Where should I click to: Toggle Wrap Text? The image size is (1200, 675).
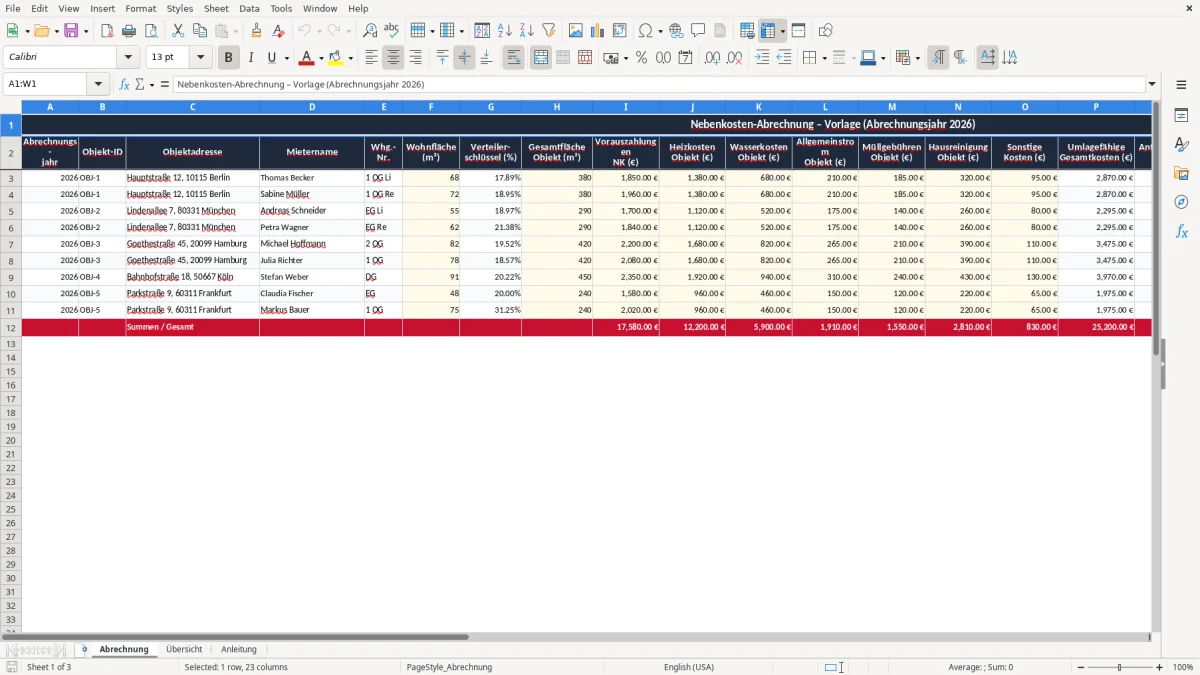click(514, 58)
